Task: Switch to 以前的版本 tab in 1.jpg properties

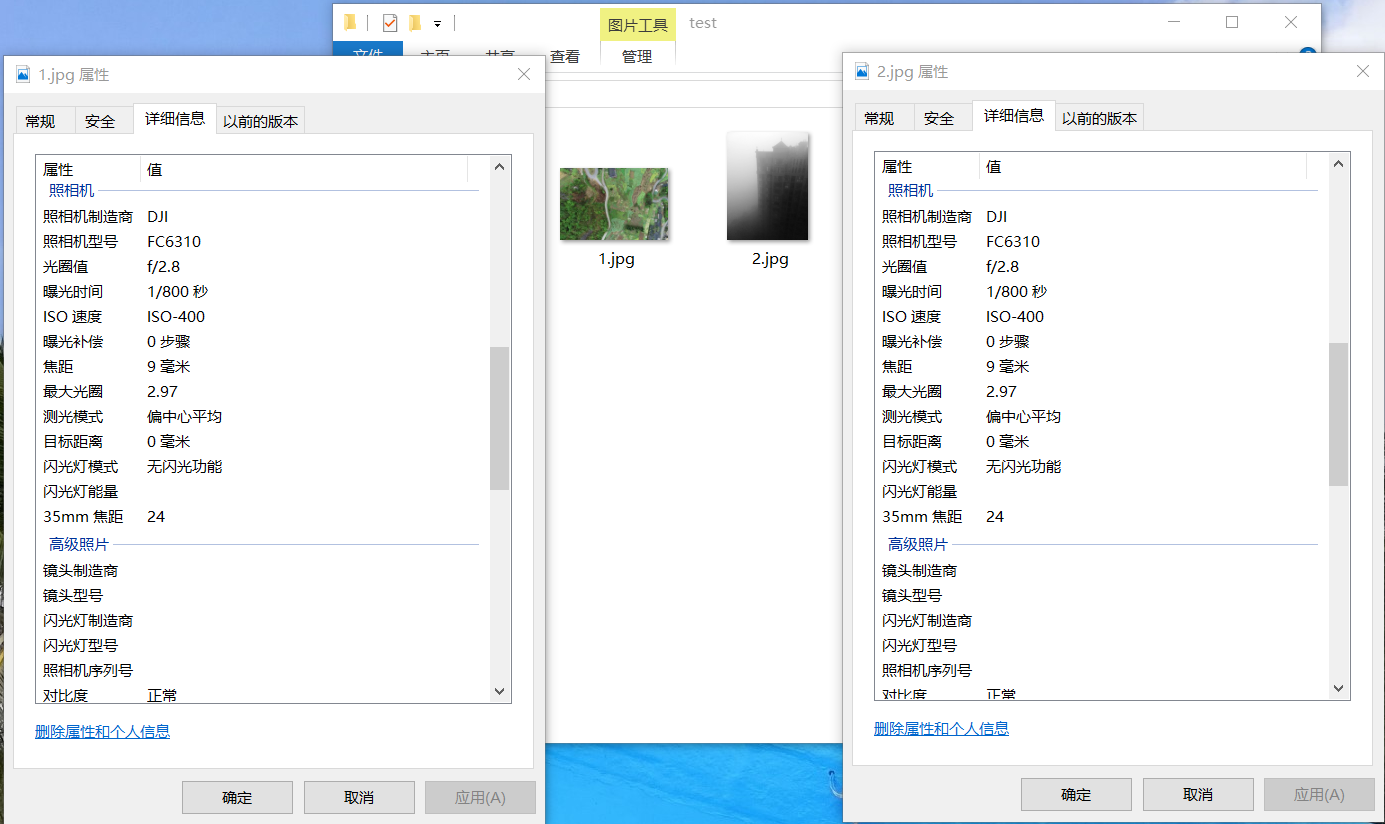Action: [x=259, y=119]
